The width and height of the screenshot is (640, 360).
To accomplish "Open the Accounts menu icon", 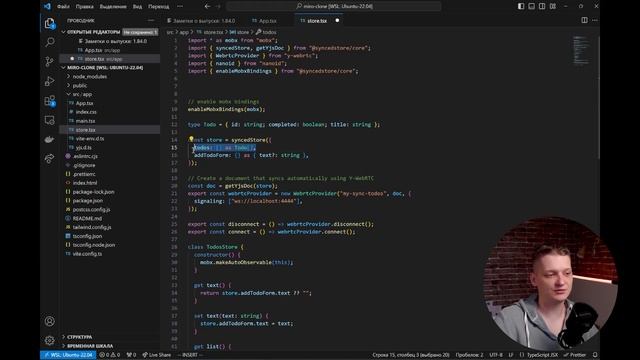I will [x=49, y=321].
